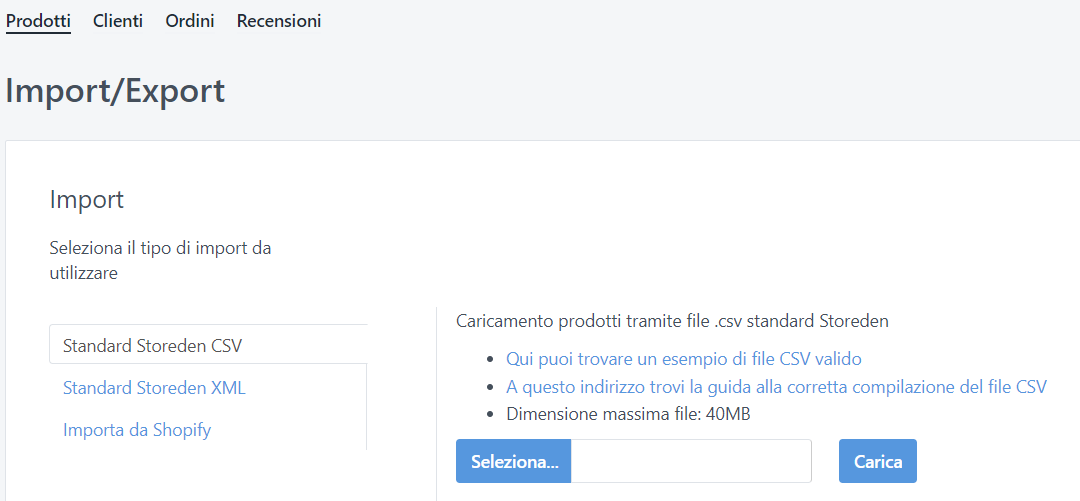The width and height of the screenshot is (1080, 501).
Task: Click the Carica upload button
Action: [878, 461]
